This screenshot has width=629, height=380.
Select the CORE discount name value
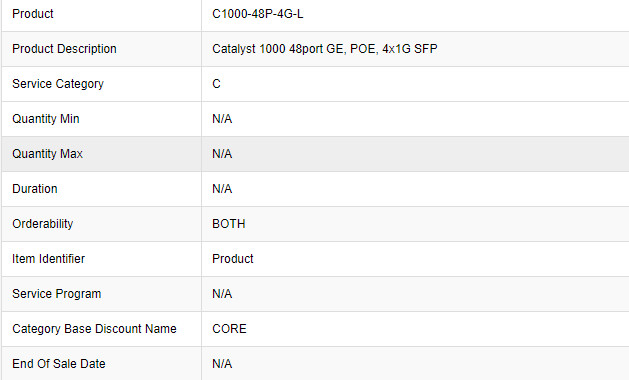click(229, 328)
